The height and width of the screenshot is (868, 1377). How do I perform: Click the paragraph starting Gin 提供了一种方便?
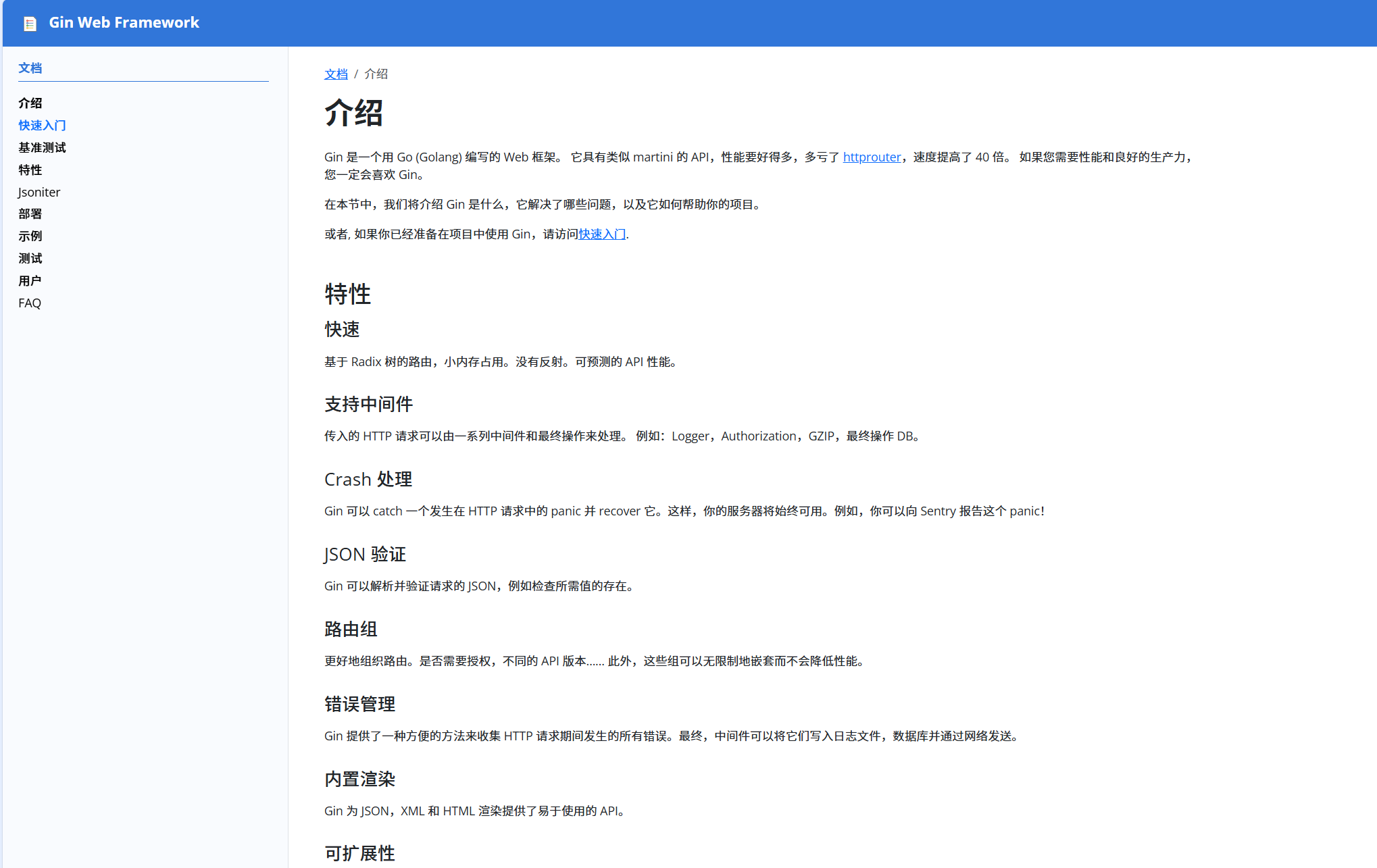[x=673, y=736]
